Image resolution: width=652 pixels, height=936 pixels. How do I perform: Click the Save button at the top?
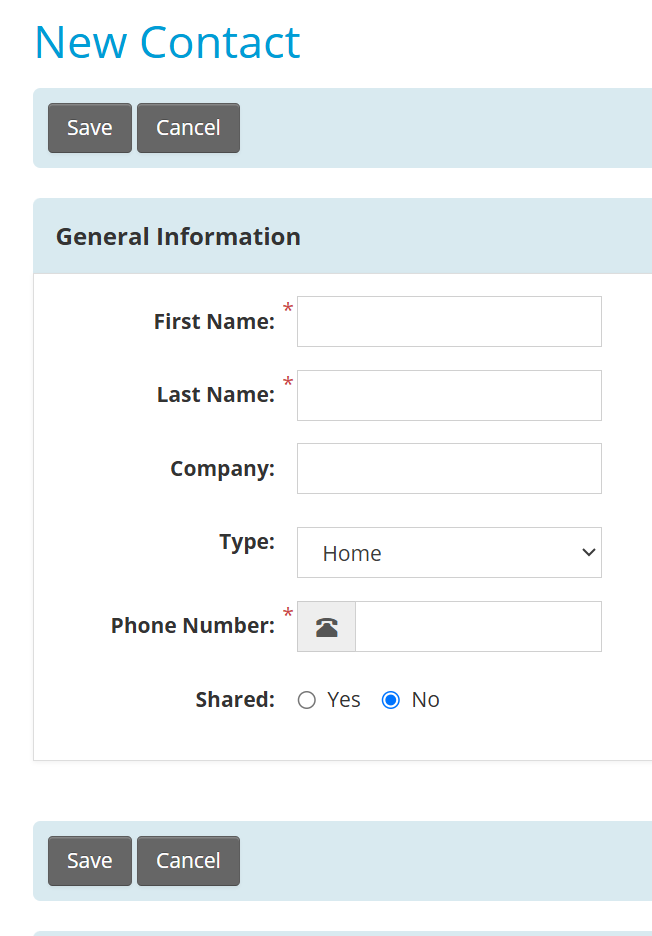(x=90, y=128)
